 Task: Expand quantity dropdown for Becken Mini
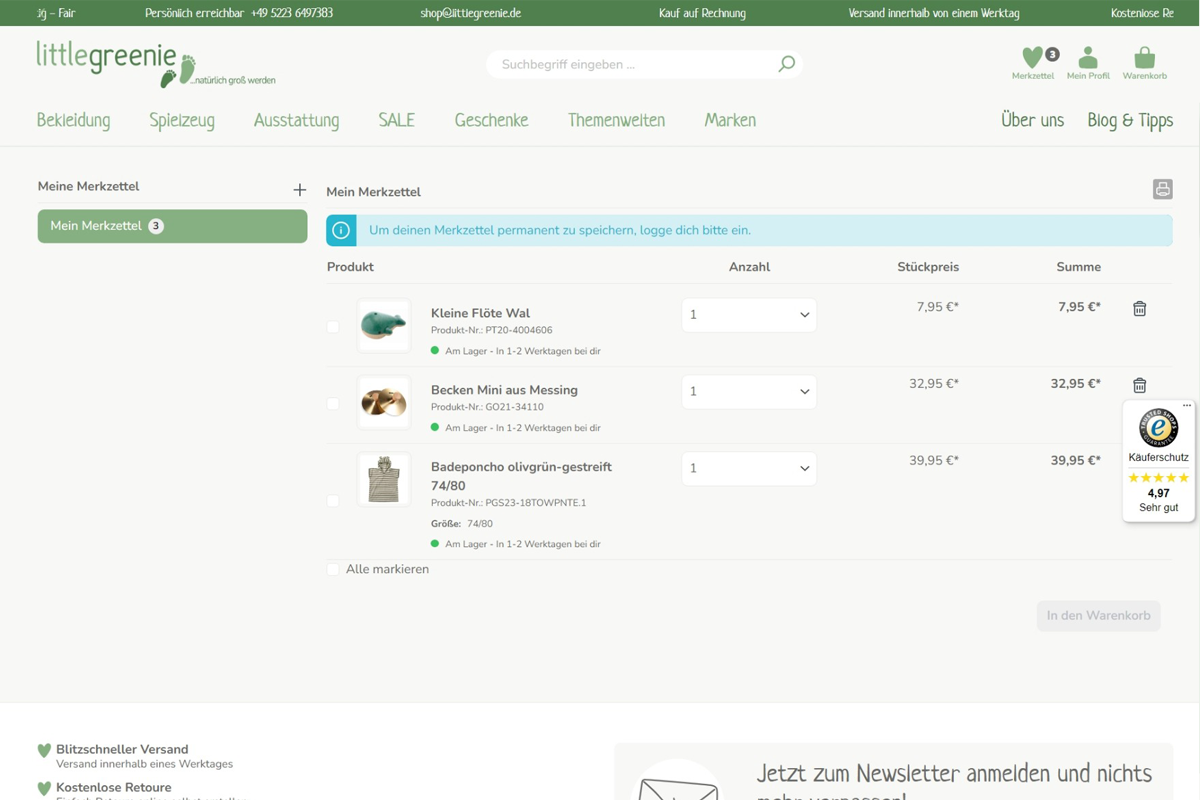(x=749, y=392)
